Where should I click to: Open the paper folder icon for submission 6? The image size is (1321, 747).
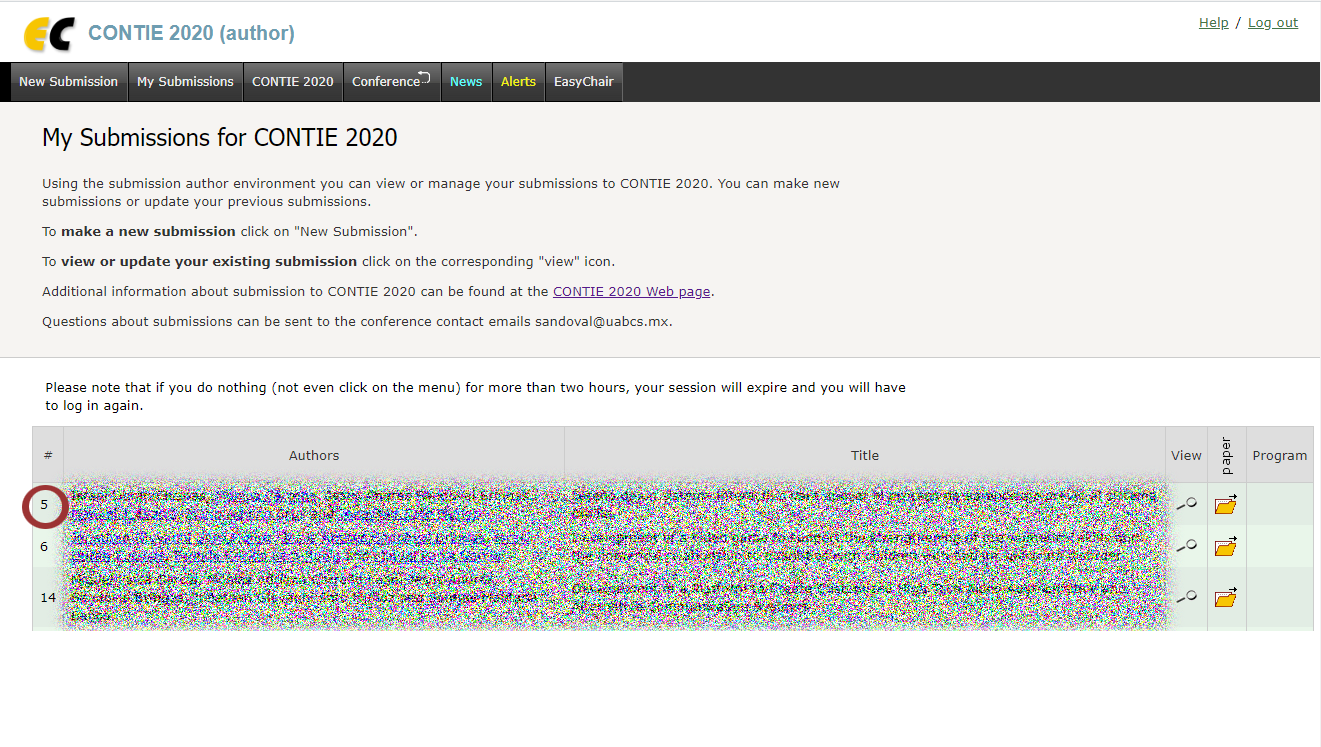point(1226,546)
